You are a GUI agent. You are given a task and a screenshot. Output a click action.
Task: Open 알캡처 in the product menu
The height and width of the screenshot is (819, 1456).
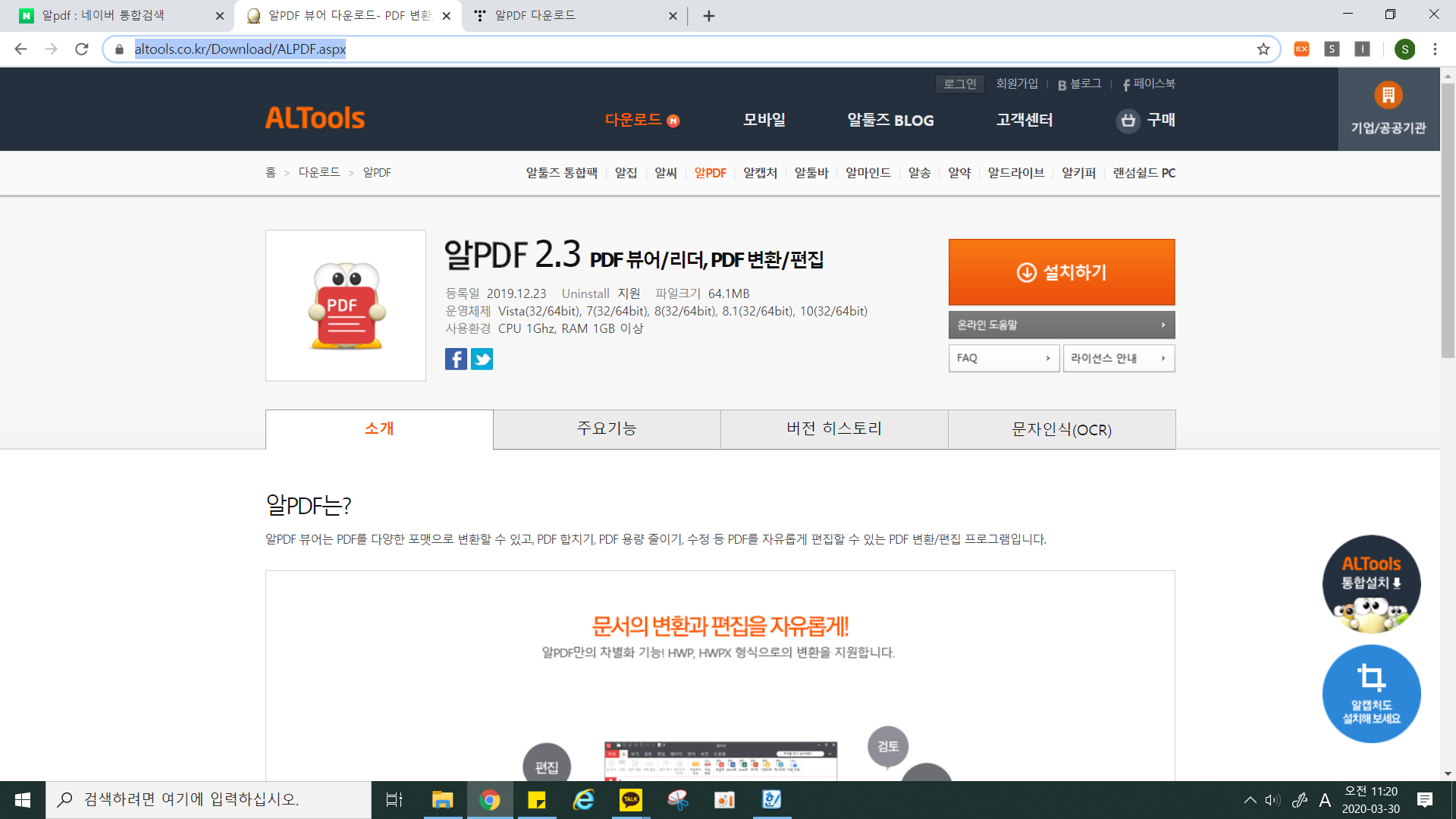click(x=760, y=173)
